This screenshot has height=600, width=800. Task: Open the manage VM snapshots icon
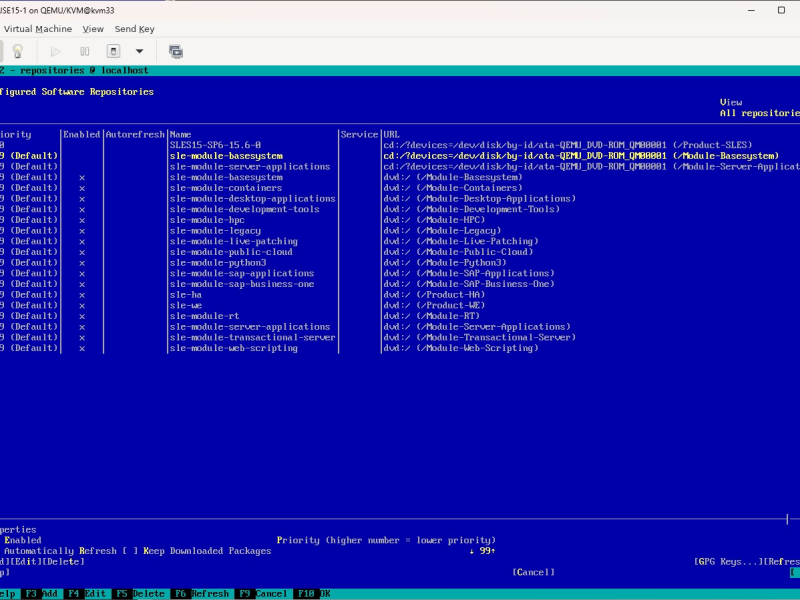(x=176, y=52)
